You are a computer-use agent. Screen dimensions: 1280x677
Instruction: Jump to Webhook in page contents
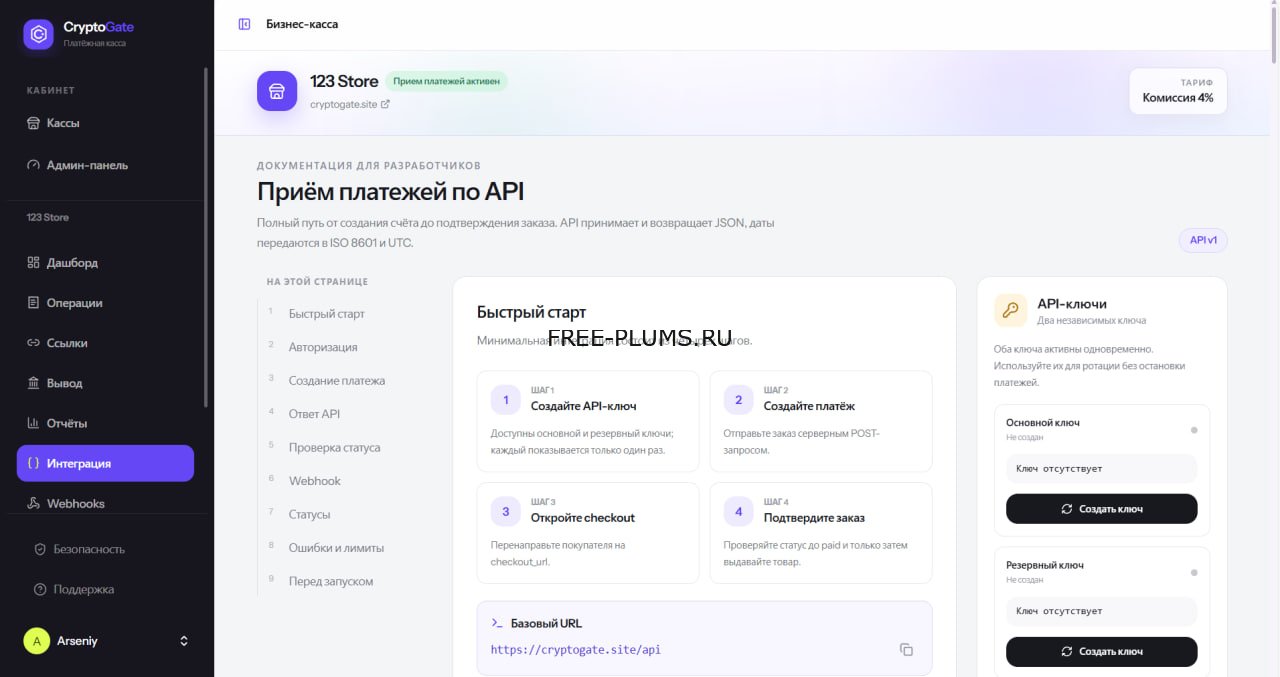315,481
